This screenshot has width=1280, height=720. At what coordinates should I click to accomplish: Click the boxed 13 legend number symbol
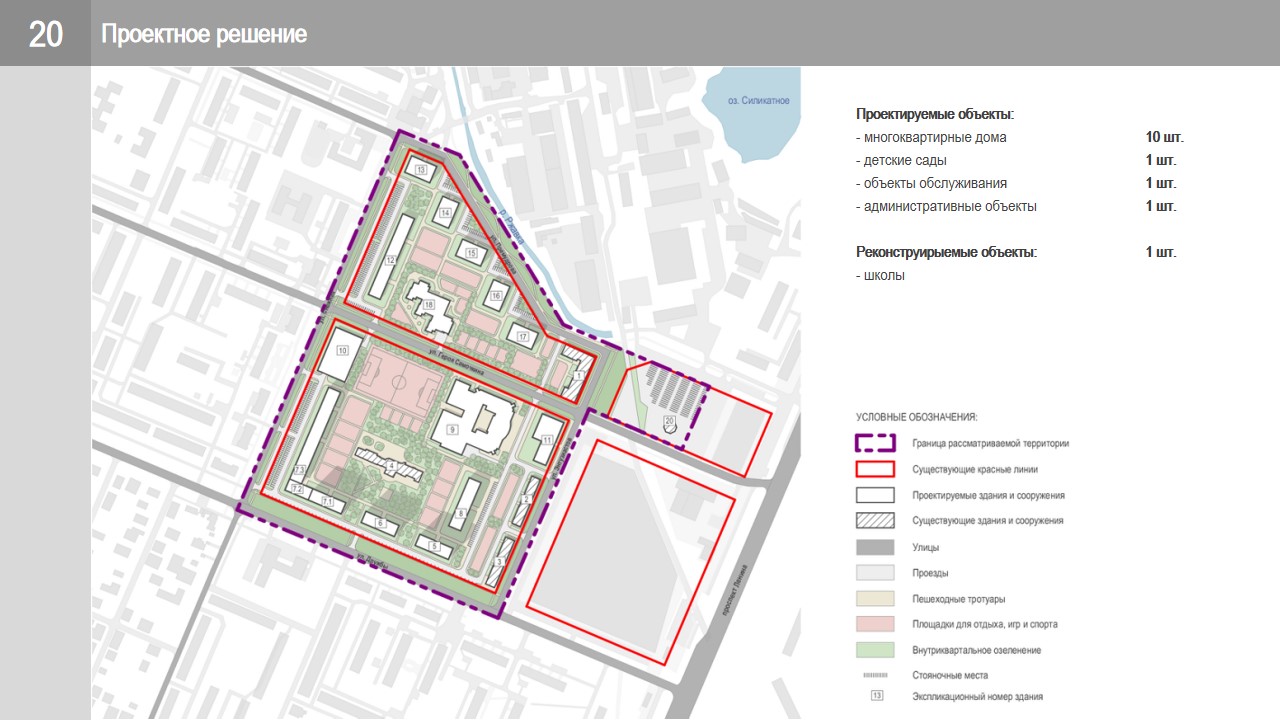(x=876, y=696)
